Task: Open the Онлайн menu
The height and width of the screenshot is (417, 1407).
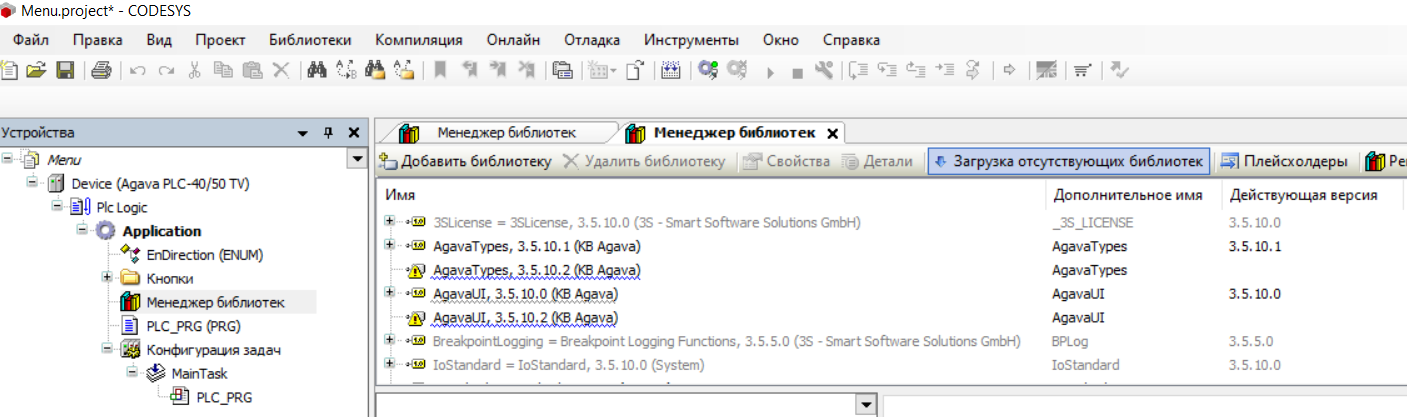Action: (x=514, y=40)
